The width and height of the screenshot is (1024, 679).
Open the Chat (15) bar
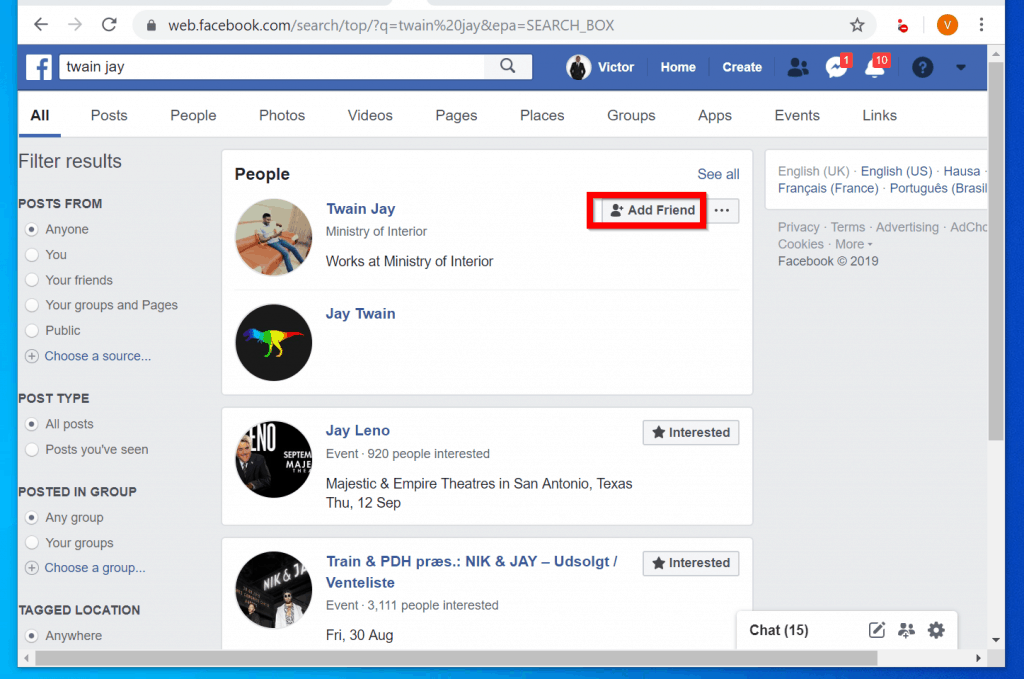click(778, 630)
